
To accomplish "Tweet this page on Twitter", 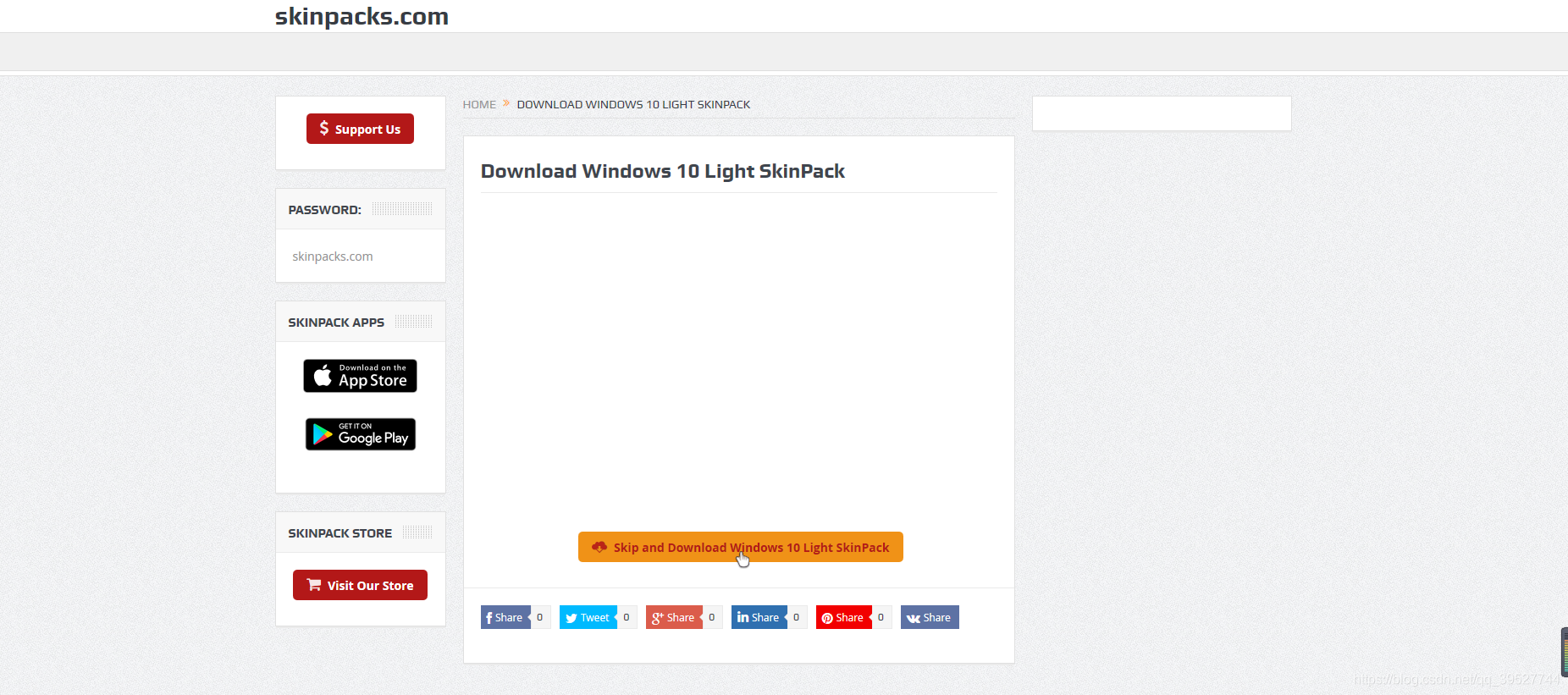I will click(x=588, y=617).
